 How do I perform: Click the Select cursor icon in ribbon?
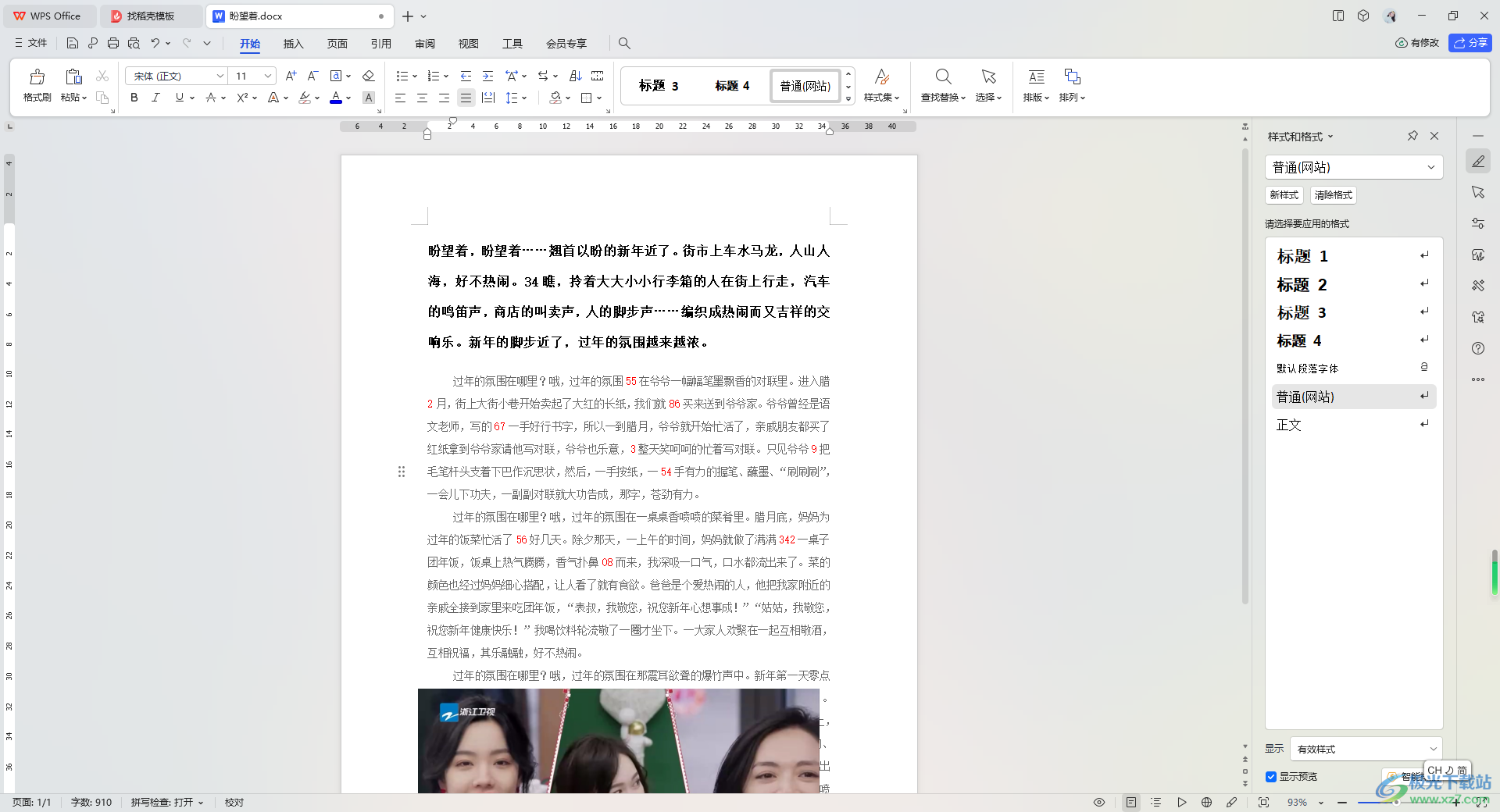pos(988,77)
